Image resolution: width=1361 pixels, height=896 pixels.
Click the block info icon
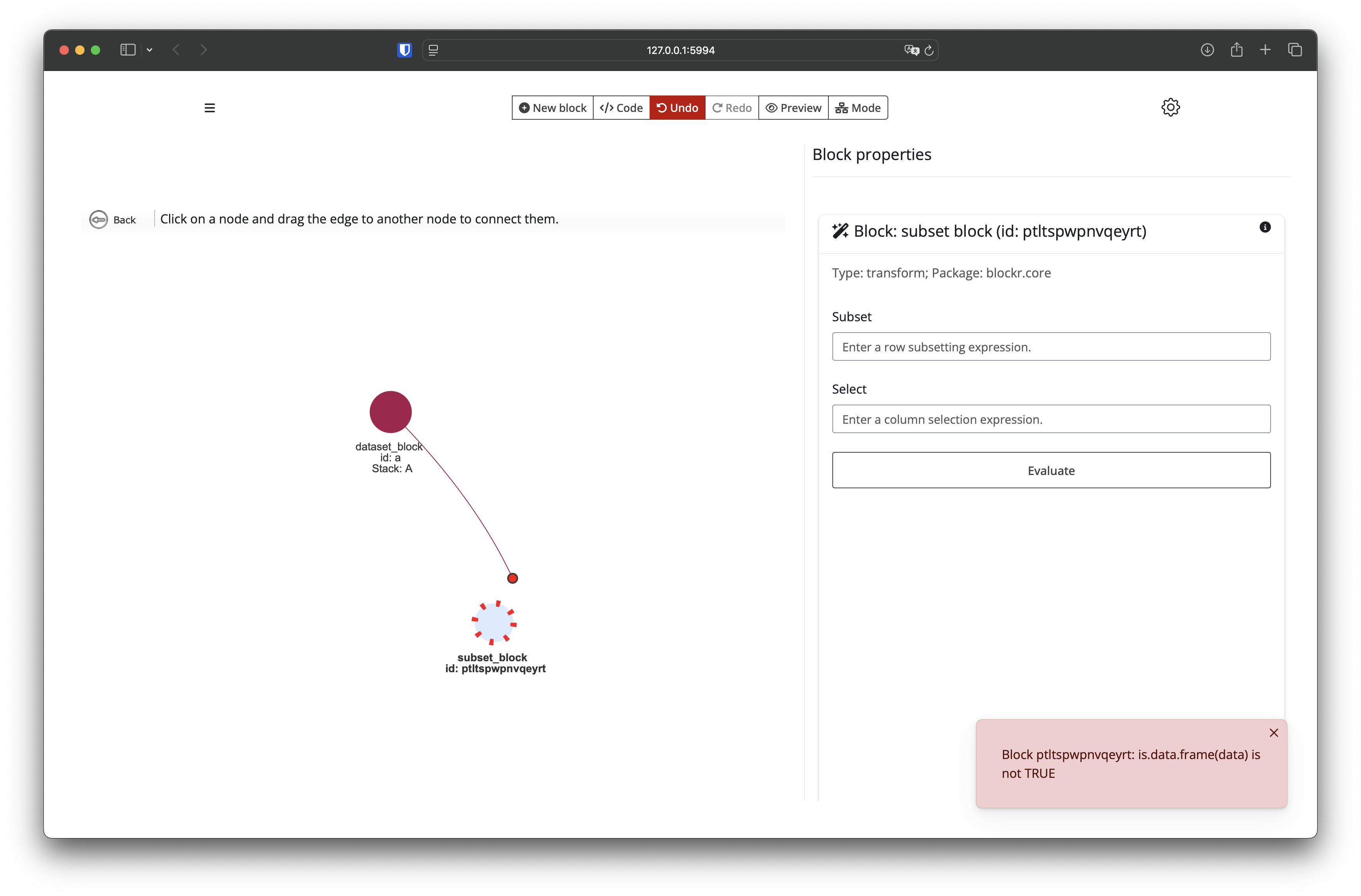(1265, 228)
